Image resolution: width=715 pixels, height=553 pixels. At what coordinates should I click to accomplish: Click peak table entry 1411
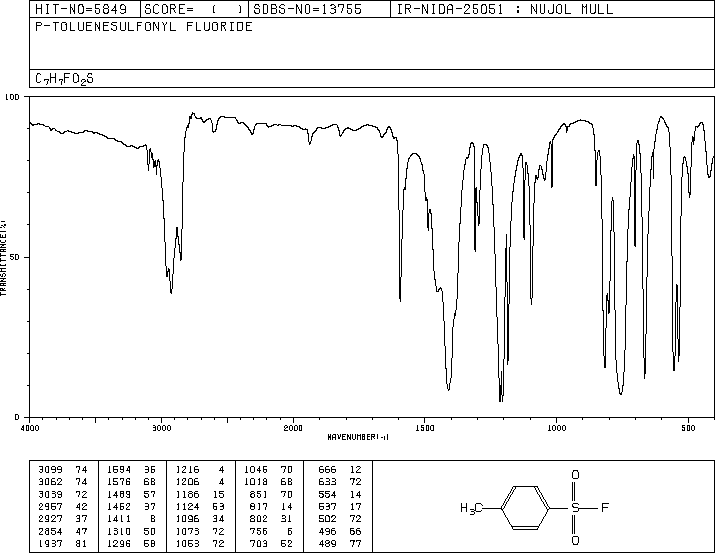click(119, 519)
